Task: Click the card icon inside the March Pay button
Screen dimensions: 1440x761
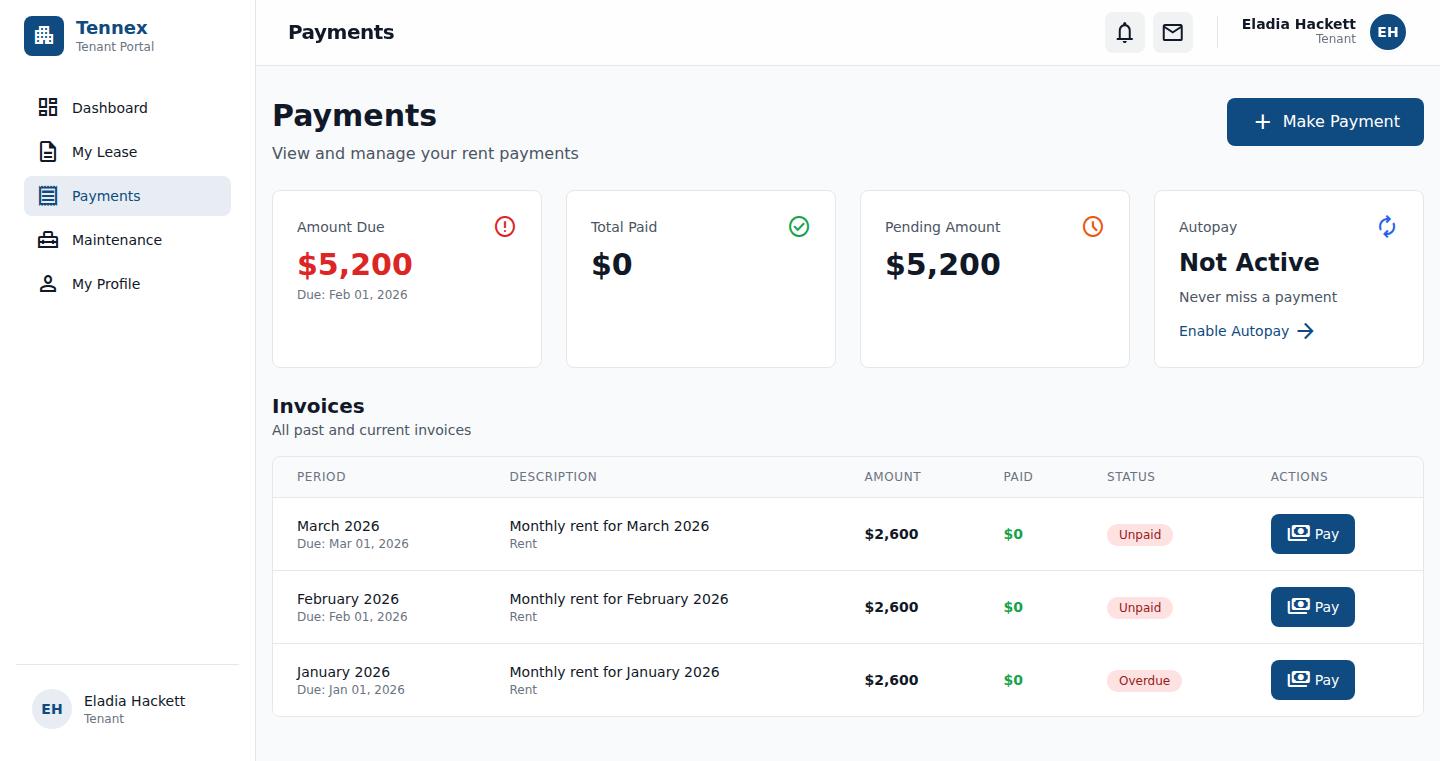Action: (x=1299, y=533)
